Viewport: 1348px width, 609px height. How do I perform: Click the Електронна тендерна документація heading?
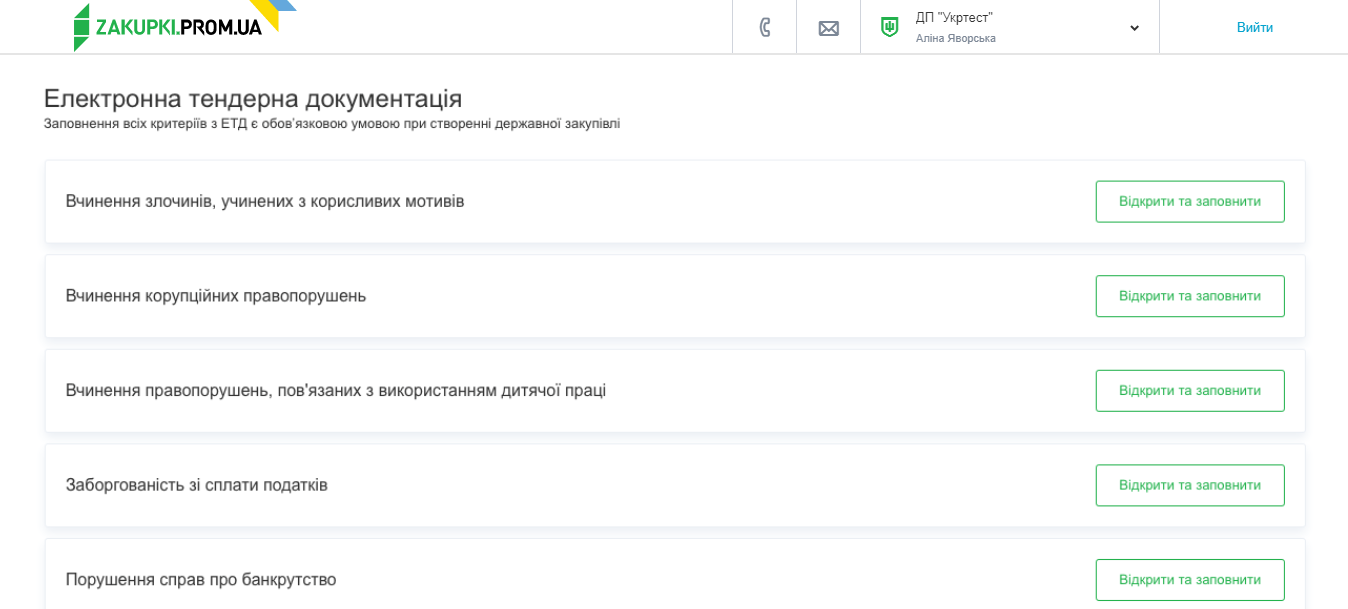pyautogui.click(x=253, y=98)
